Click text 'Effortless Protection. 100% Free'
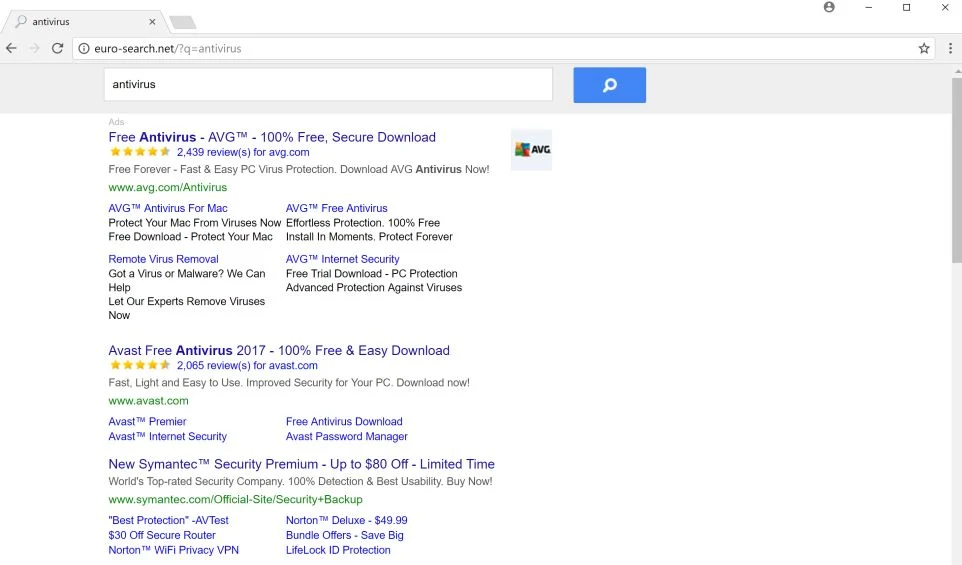Image resolution: width=962 pixels, height=565 pixels. click(363, 223)
